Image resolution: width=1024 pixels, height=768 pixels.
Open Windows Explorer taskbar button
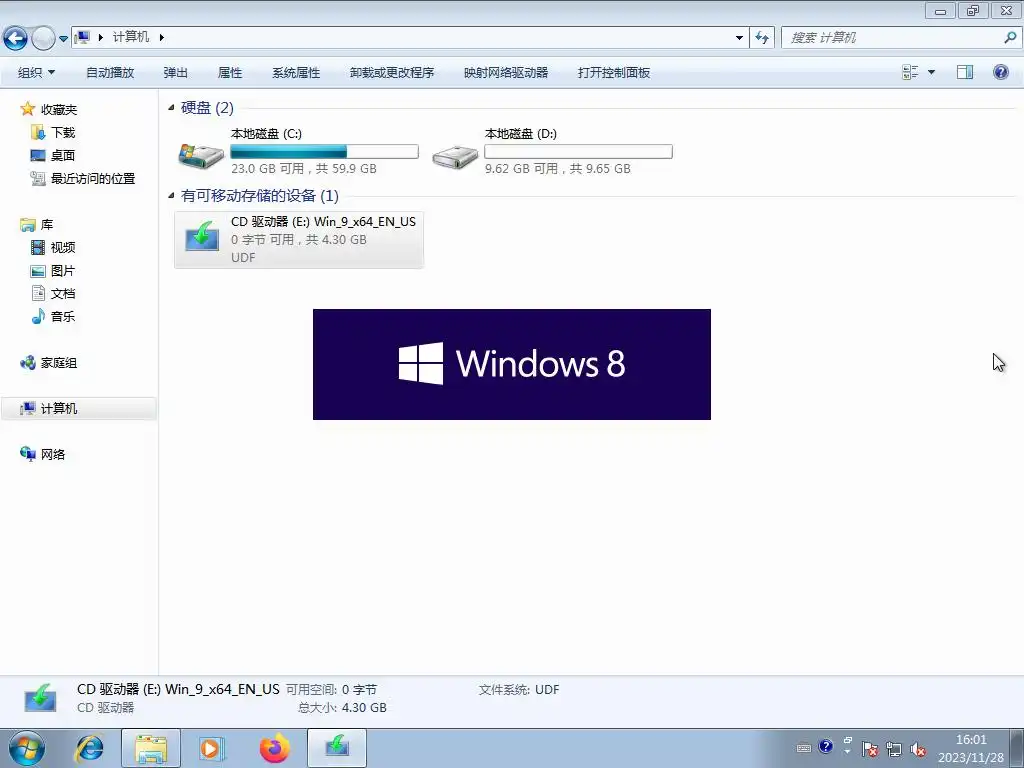tap(151, 748)
